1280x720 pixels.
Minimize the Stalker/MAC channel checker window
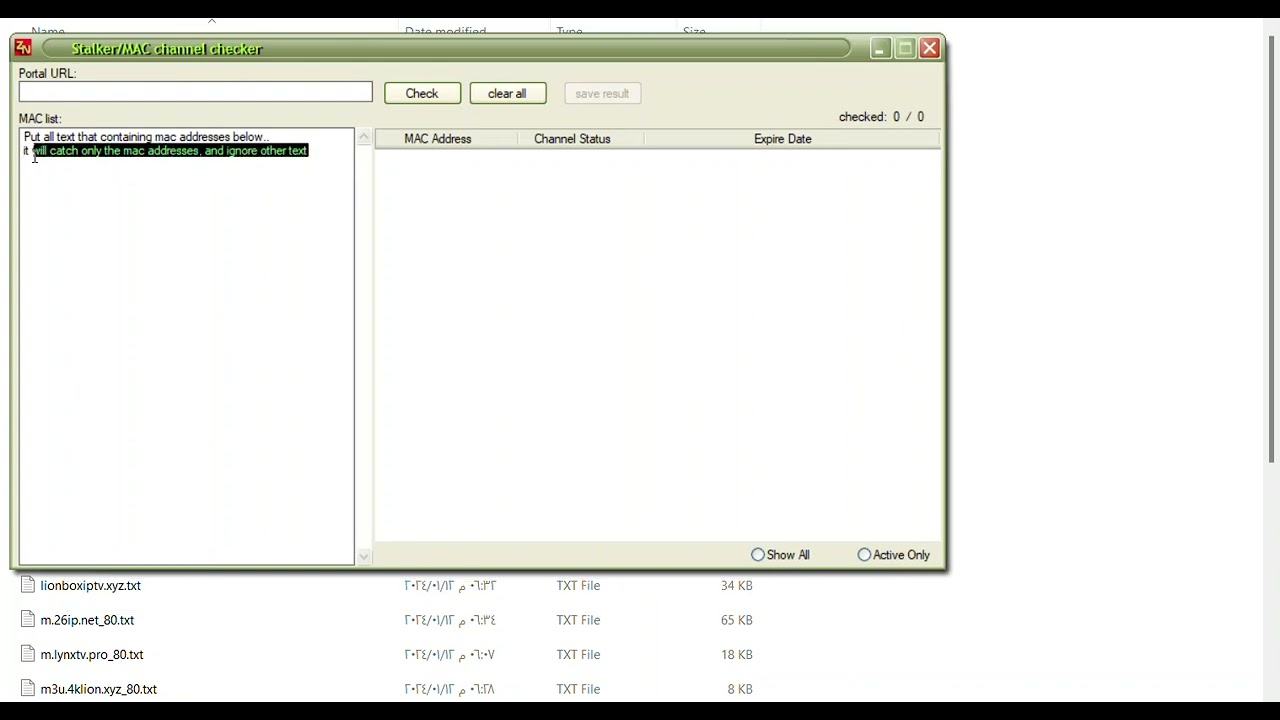pos(880,48)
